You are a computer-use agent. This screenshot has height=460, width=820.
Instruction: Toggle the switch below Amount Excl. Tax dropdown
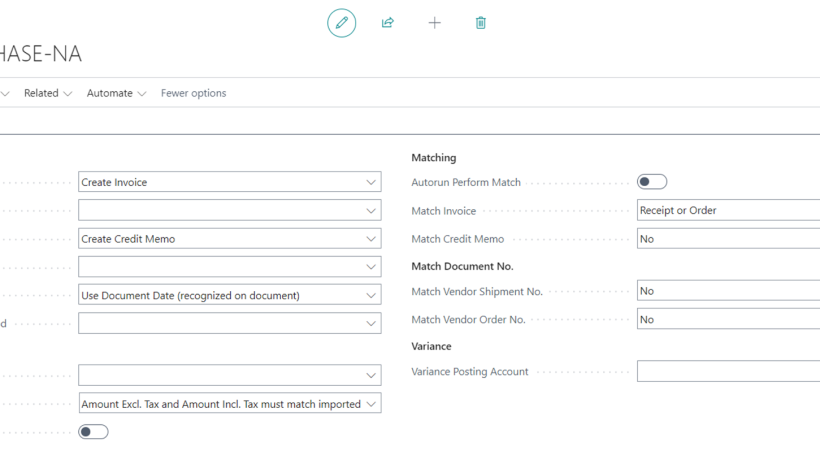(93, 432)
